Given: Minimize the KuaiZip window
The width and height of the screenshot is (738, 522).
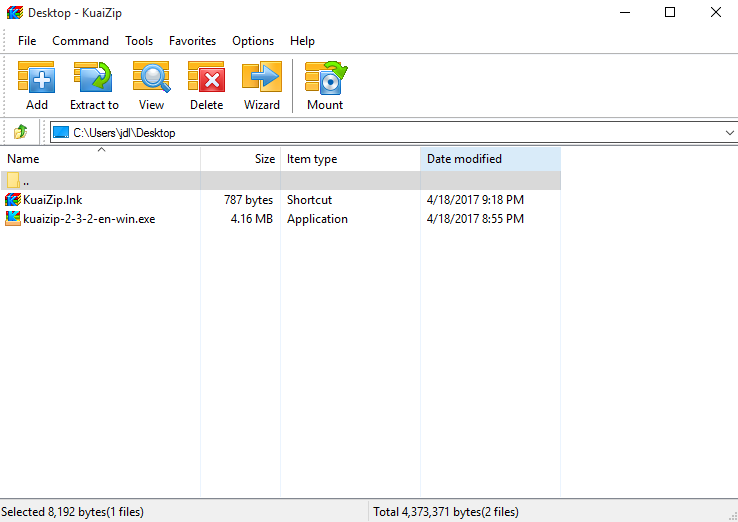Looking at the screenshot, I should click(625, 13).
